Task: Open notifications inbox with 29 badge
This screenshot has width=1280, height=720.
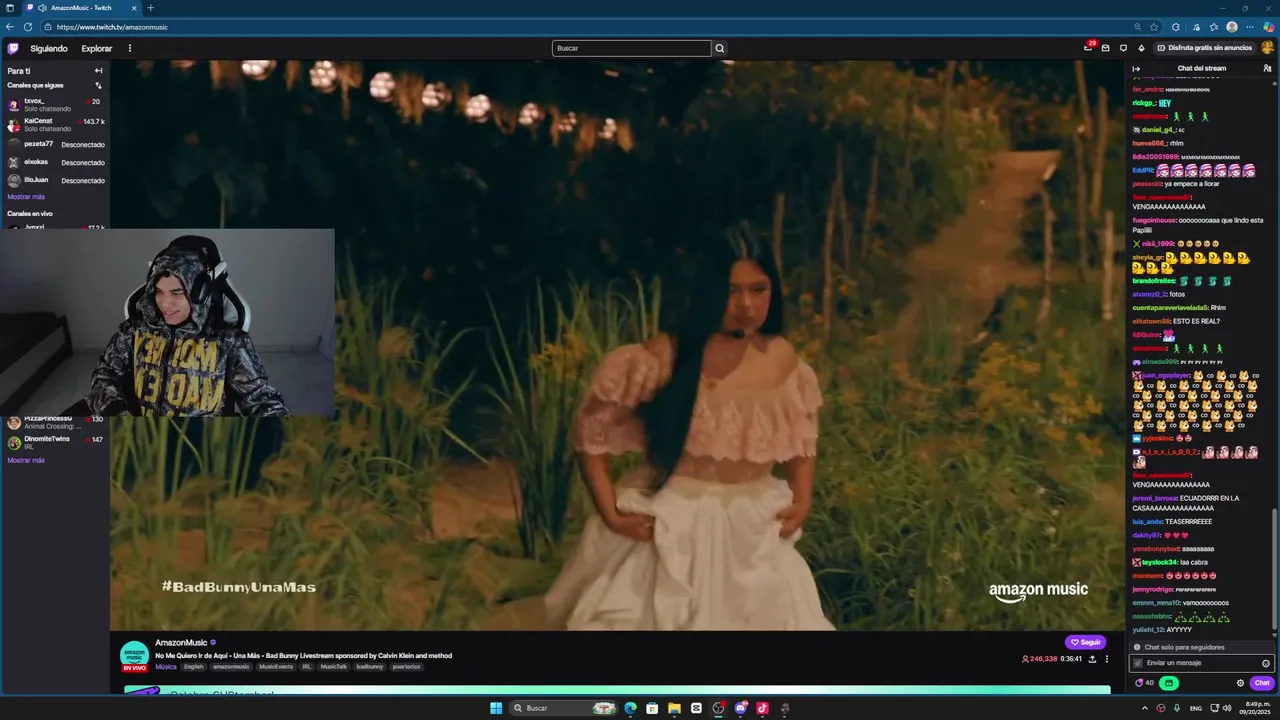Action: click(1088, 48)
